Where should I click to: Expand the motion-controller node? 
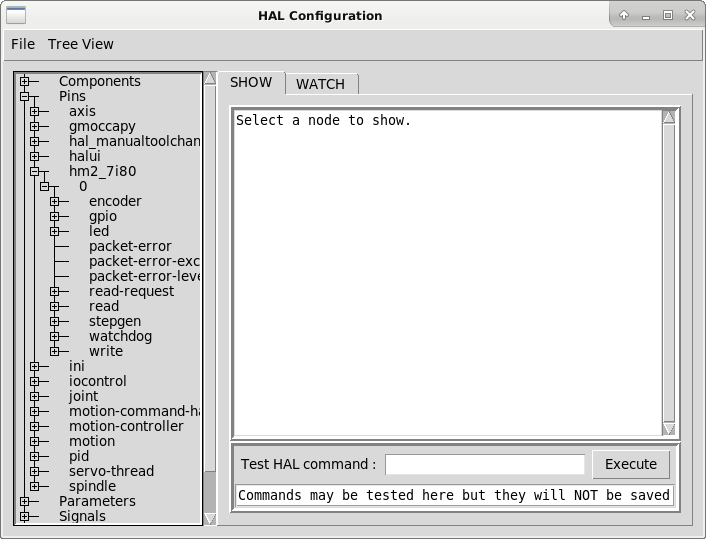(x=35, y=426)
